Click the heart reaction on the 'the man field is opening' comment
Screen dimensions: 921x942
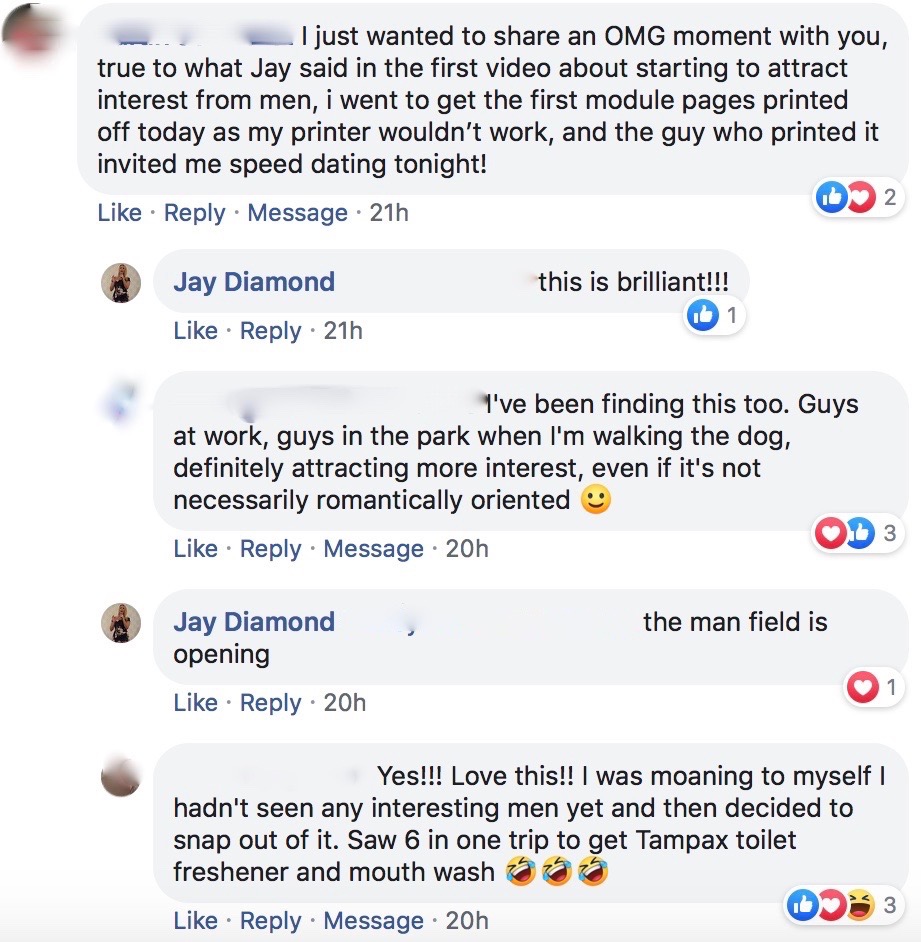click(x=862, y=687)
